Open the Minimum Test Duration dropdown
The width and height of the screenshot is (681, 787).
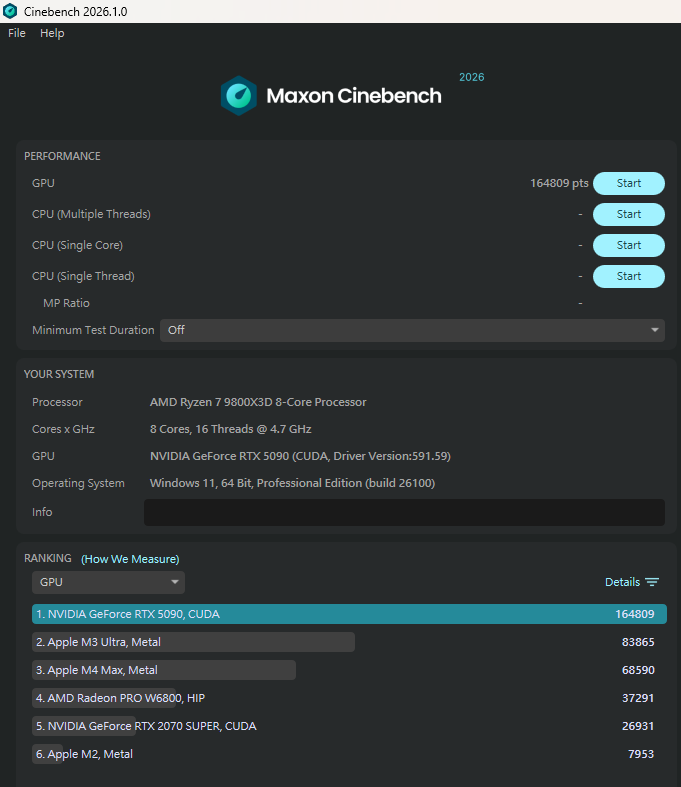pos(412,330)
